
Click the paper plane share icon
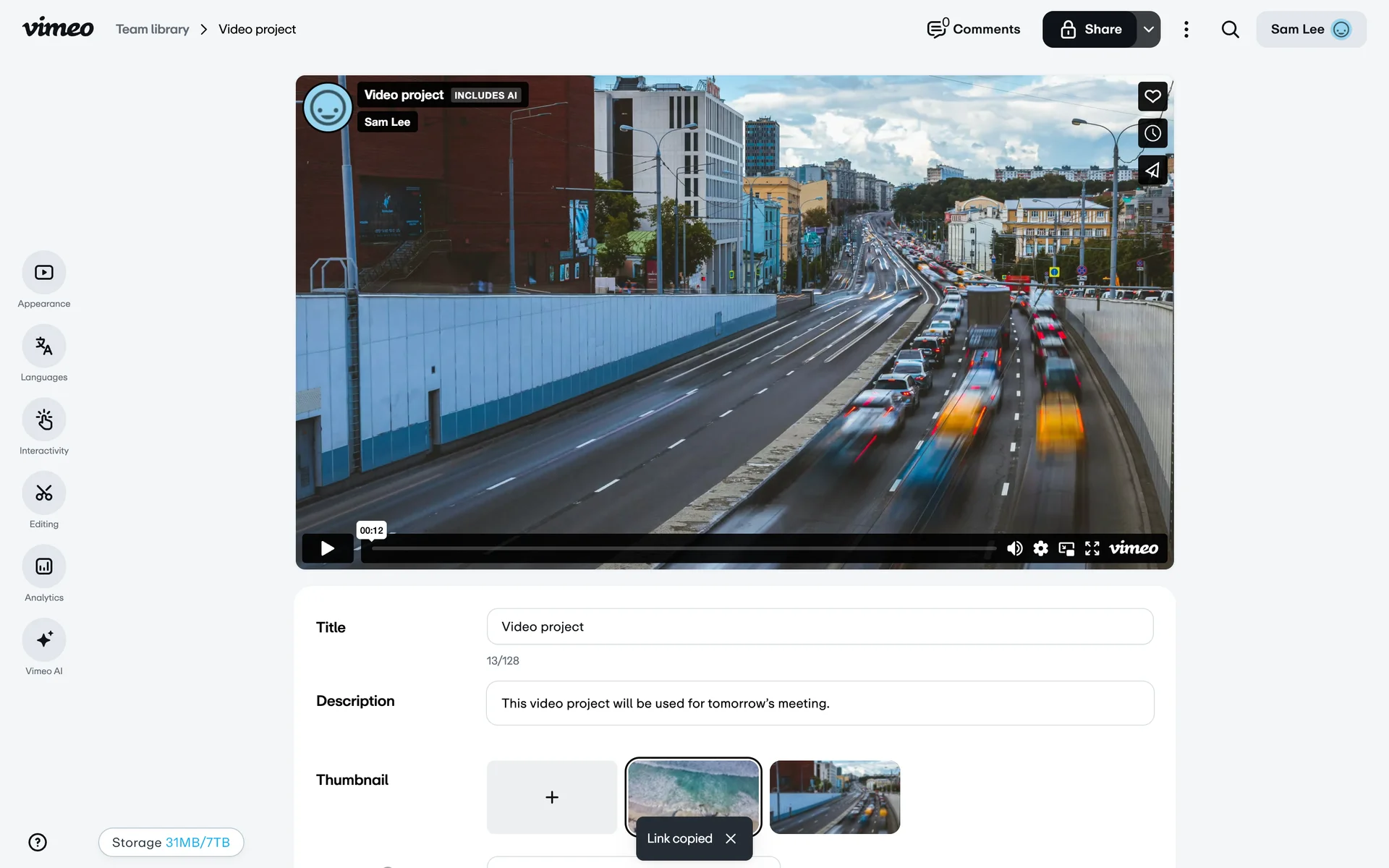tap(1152, 171)
